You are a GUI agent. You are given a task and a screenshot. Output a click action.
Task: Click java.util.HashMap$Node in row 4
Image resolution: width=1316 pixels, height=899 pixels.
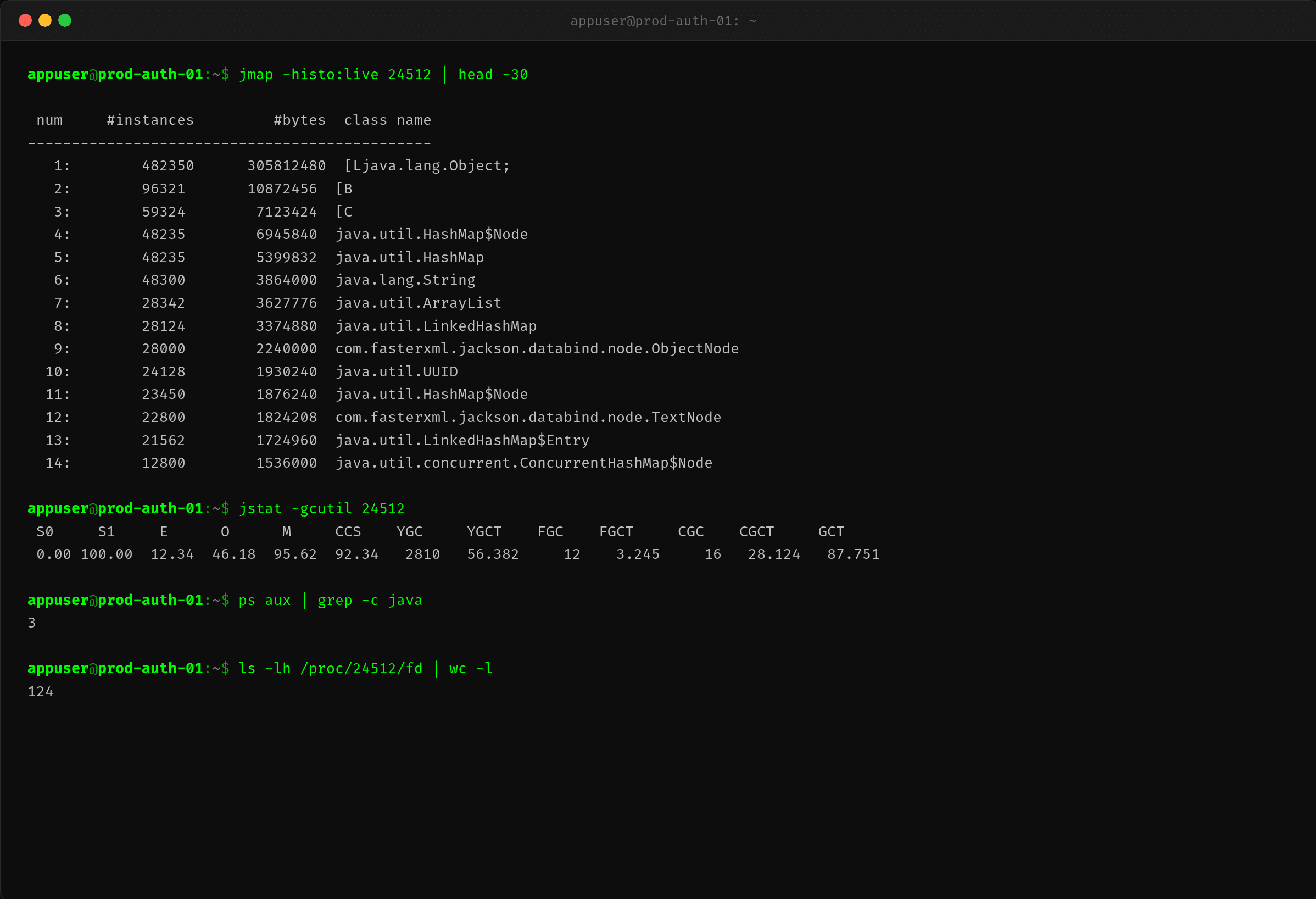[432, 235]
